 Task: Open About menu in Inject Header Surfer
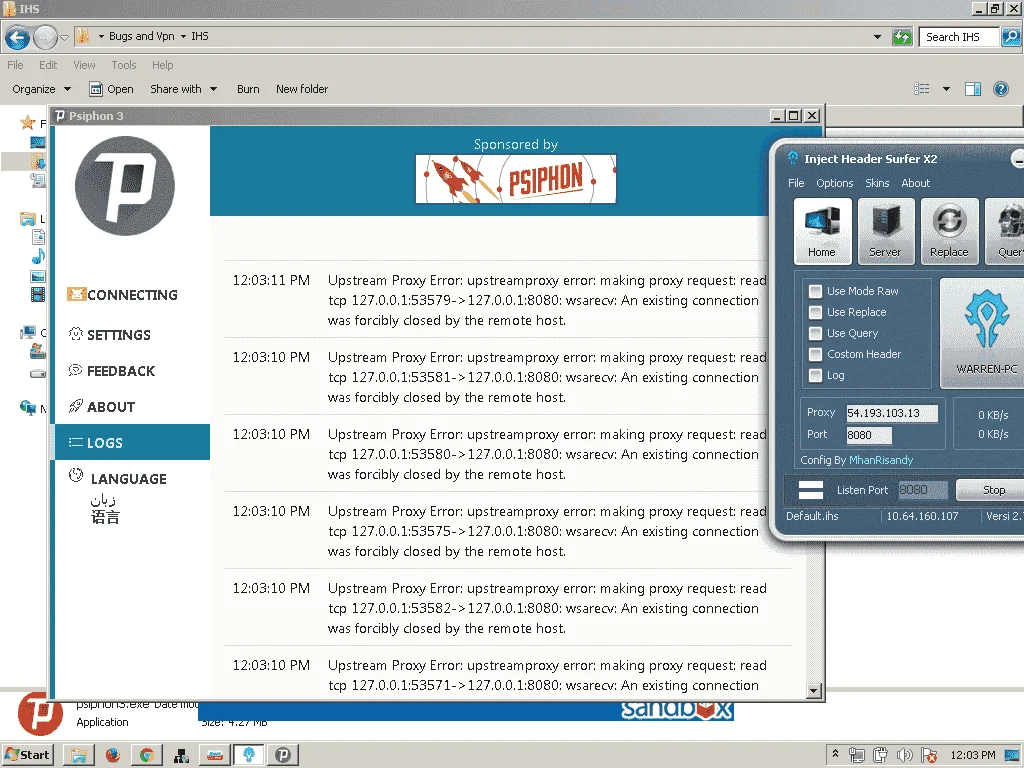click(916, 184)
